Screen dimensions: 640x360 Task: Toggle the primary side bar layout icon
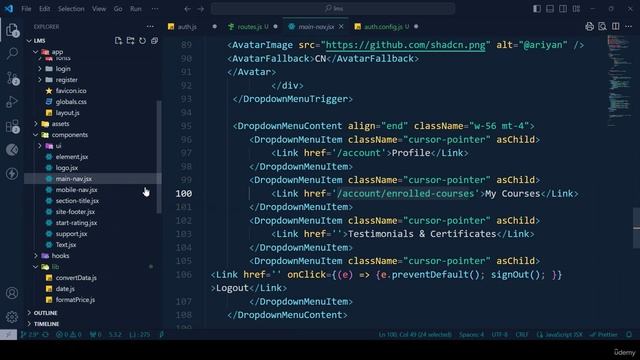click(x=537, y=9)
